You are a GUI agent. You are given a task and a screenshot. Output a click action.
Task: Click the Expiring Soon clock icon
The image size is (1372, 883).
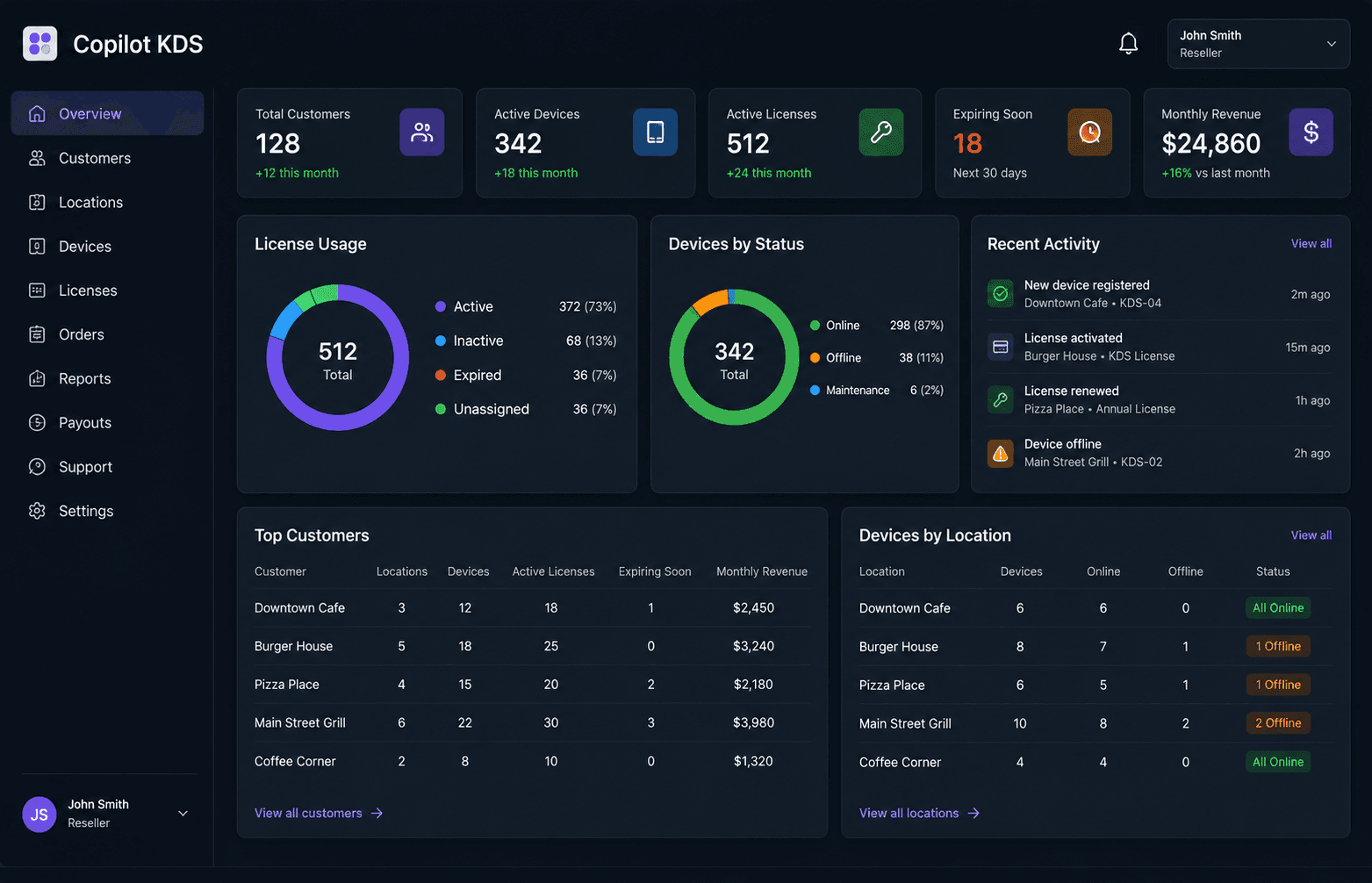[1089, 132]
